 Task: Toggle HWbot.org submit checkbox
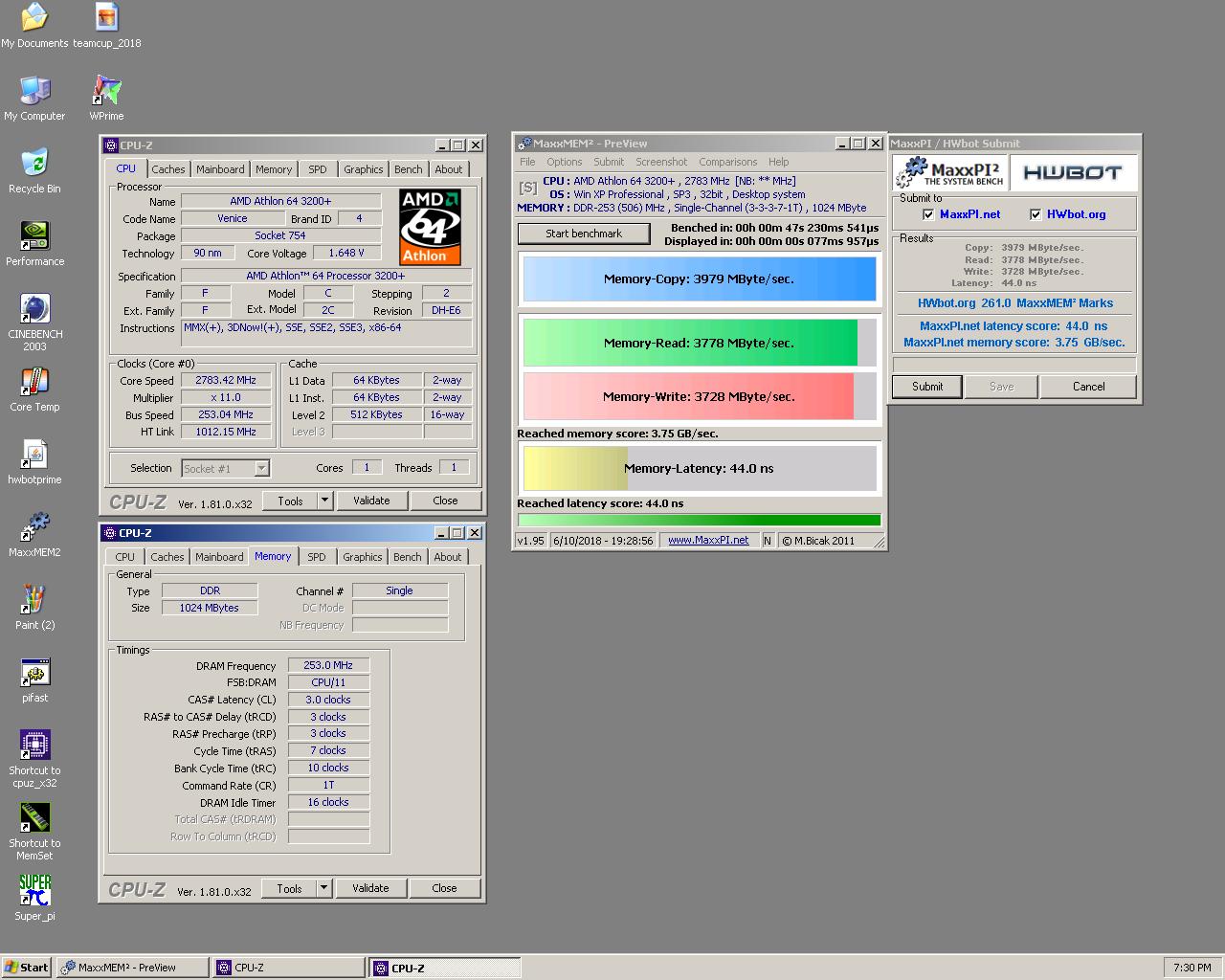click(x=1036, y=214)
